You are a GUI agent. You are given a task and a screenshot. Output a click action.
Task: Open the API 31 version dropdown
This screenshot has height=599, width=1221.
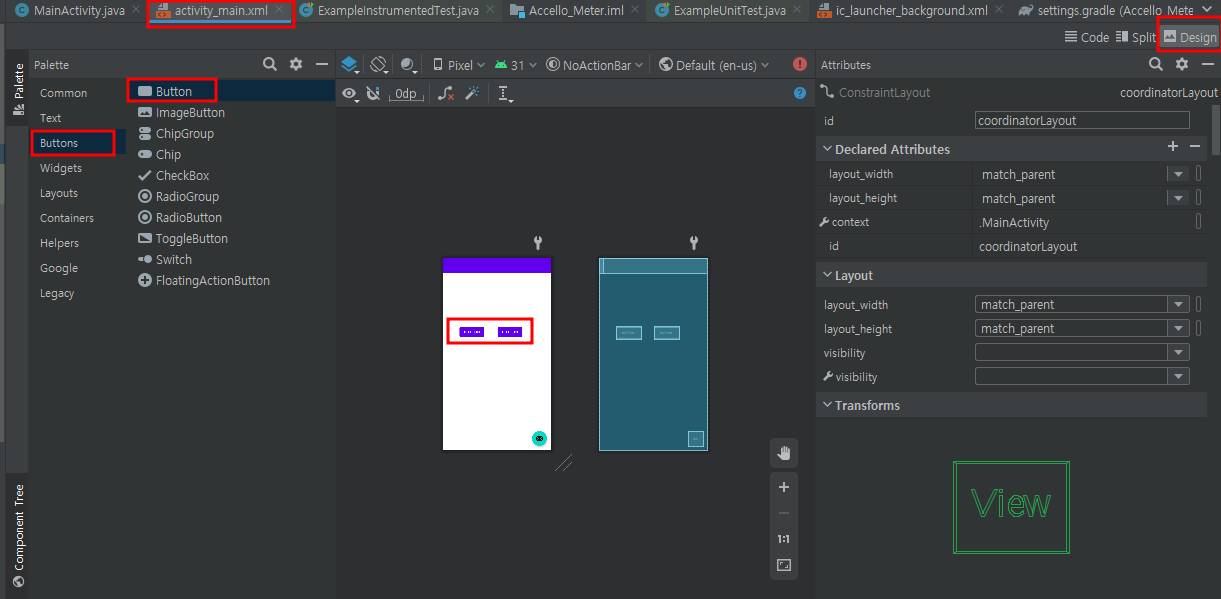click(515, 65)
